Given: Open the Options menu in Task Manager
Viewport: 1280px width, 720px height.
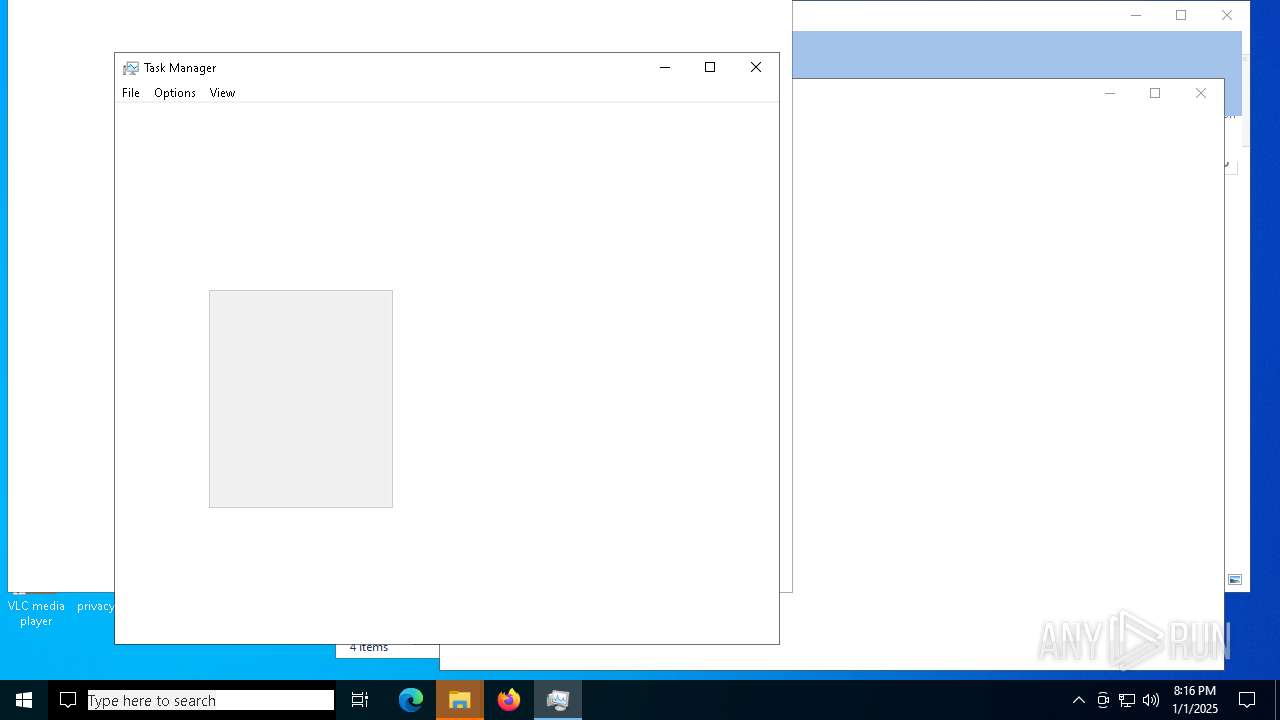Looking at the screenshot, I should click(x=175, y=93).
